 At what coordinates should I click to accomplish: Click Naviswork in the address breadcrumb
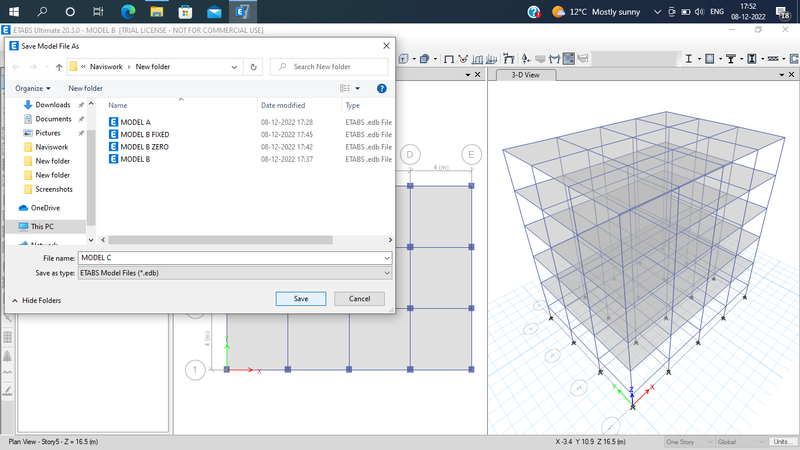pyautogui.click(x=106, y=67)
